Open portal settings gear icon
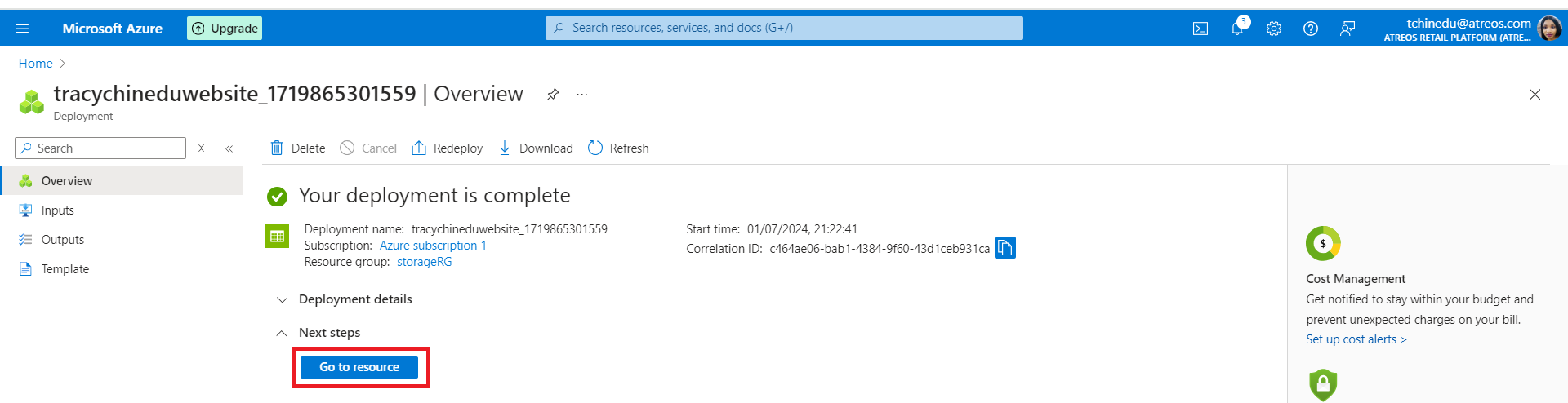 click(x=1274, y=29)
